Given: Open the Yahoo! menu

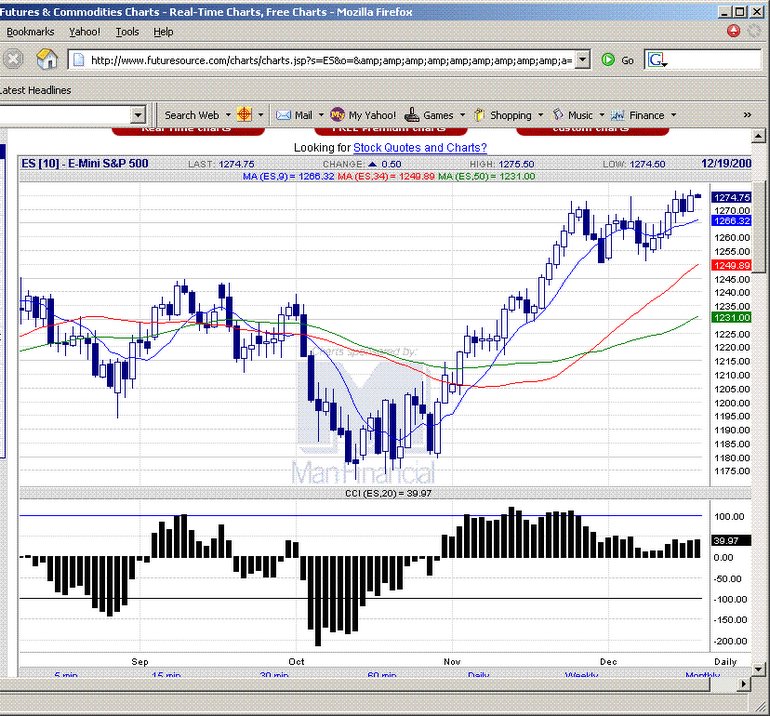Looking at the screenshot, I should 84,31.
